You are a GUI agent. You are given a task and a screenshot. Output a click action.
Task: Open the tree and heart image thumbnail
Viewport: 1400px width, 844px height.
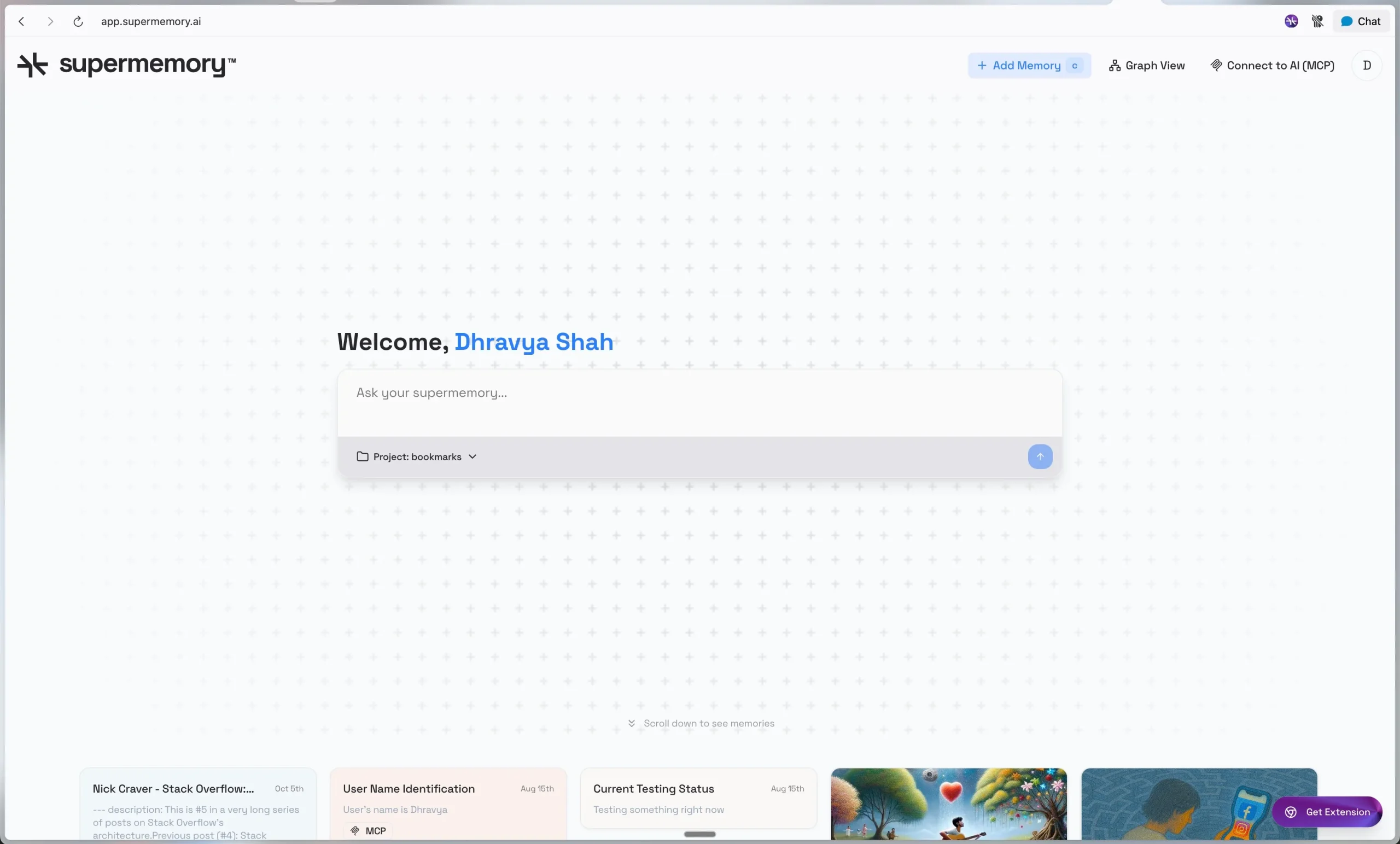pos(948,804)
